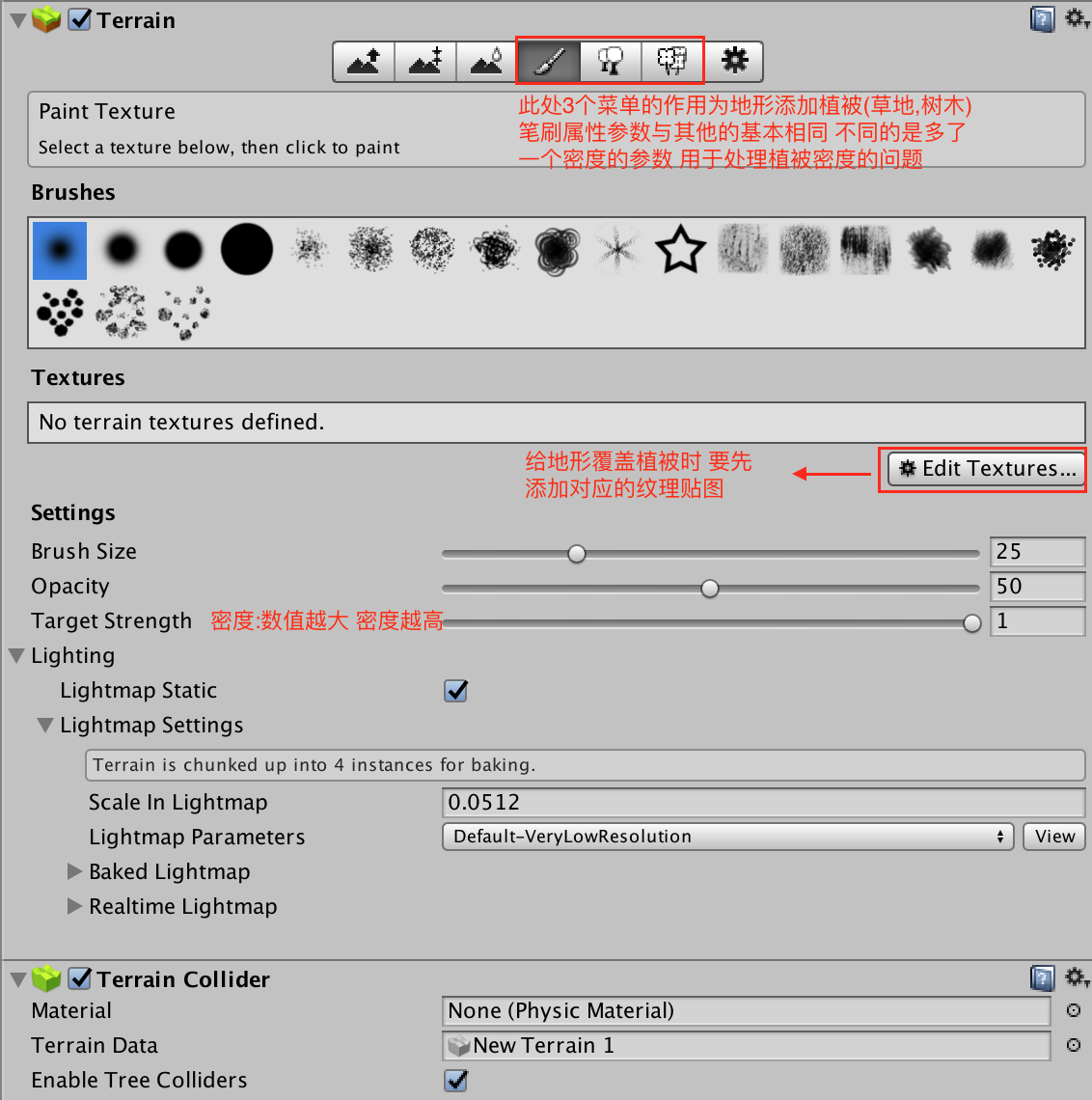The width and height of the screenshot is (1092, 1100).
Task: Expand the Baked Lightmap foldout
Action: click(x=74, y=871)
